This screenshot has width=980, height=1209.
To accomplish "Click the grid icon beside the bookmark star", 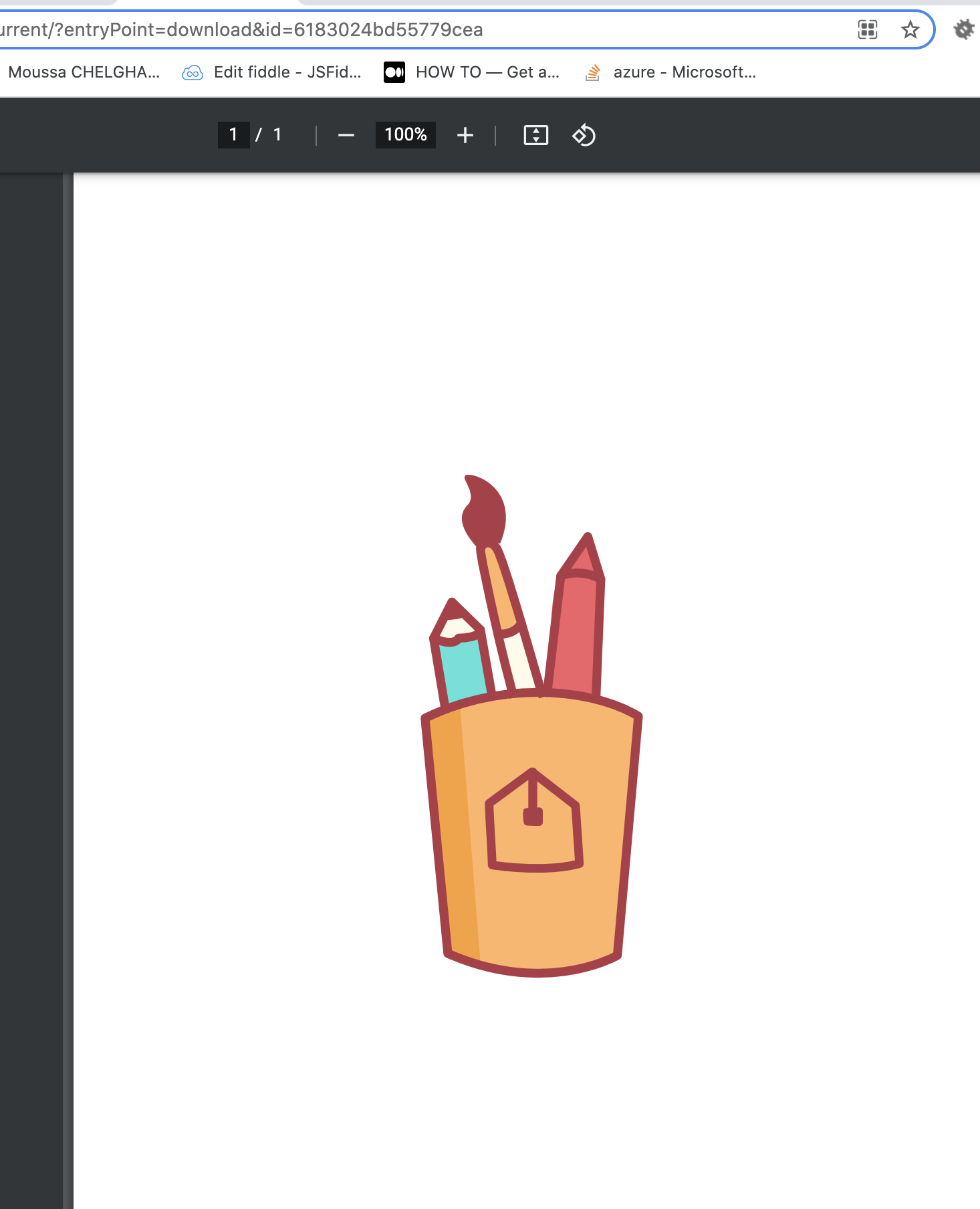I will (867, 29).
